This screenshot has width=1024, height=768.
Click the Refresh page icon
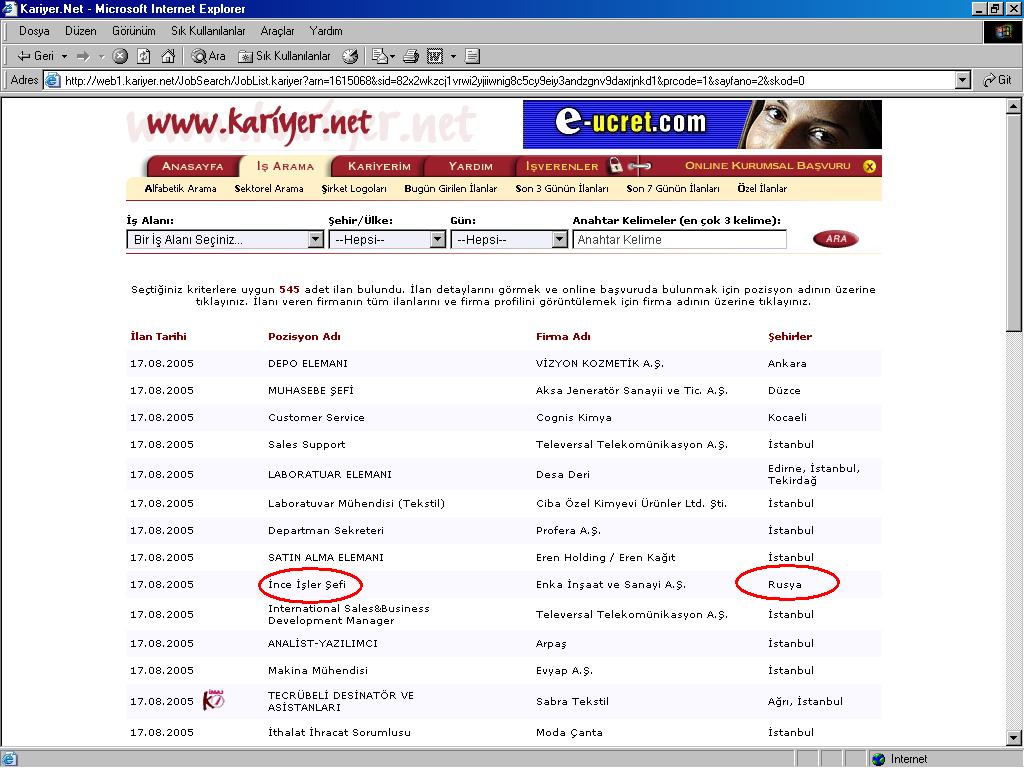click(x=144, y=56)
